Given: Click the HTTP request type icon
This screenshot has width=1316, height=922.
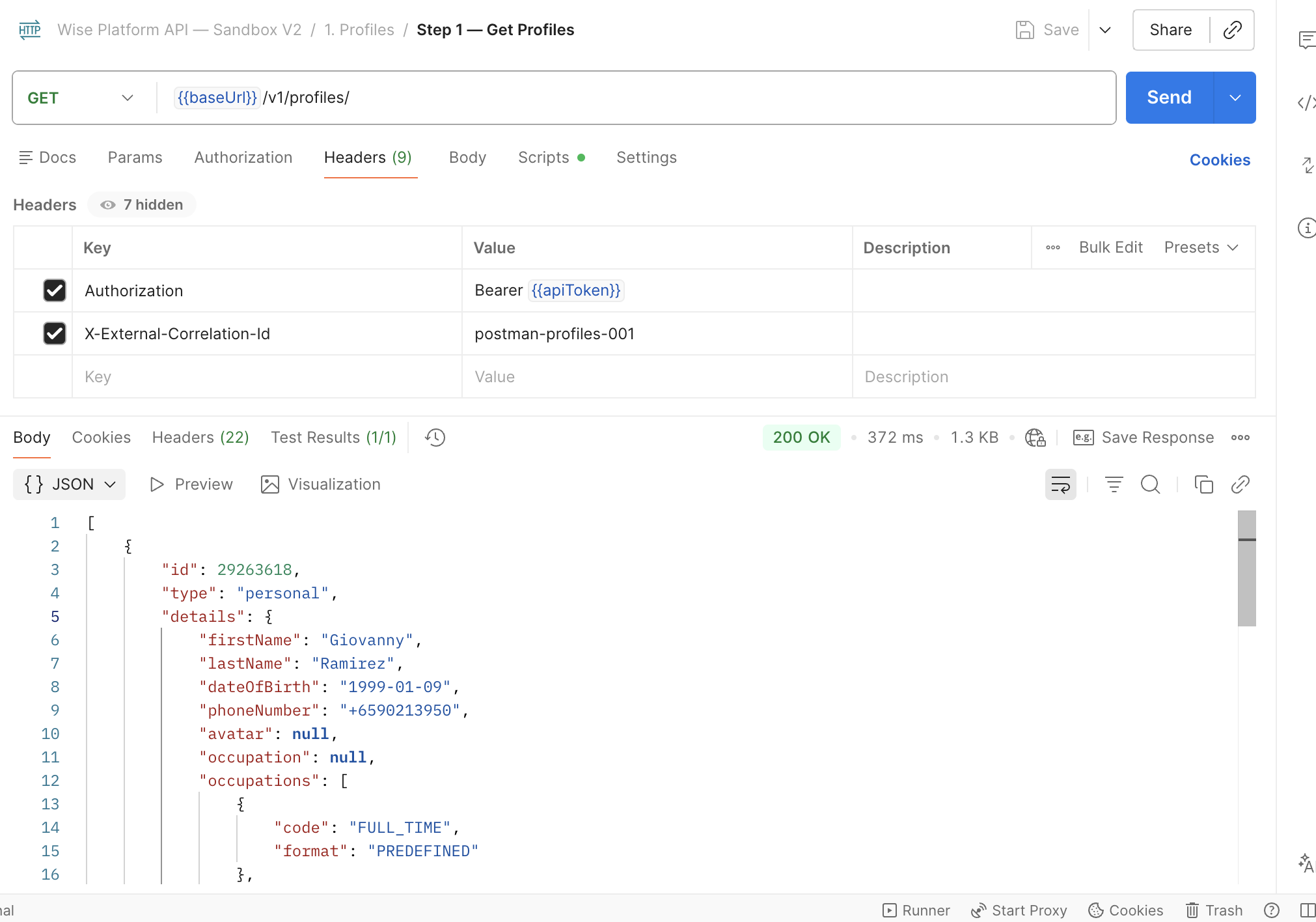Looking at the screenshot, I should click(30, 30).
